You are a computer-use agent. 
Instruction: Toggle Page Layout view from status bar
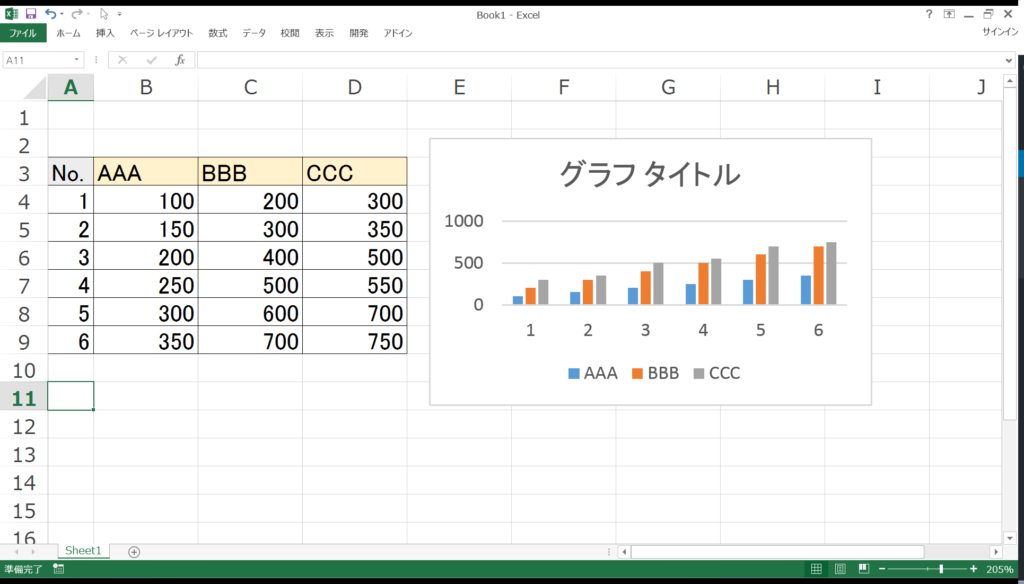(840, 567)
